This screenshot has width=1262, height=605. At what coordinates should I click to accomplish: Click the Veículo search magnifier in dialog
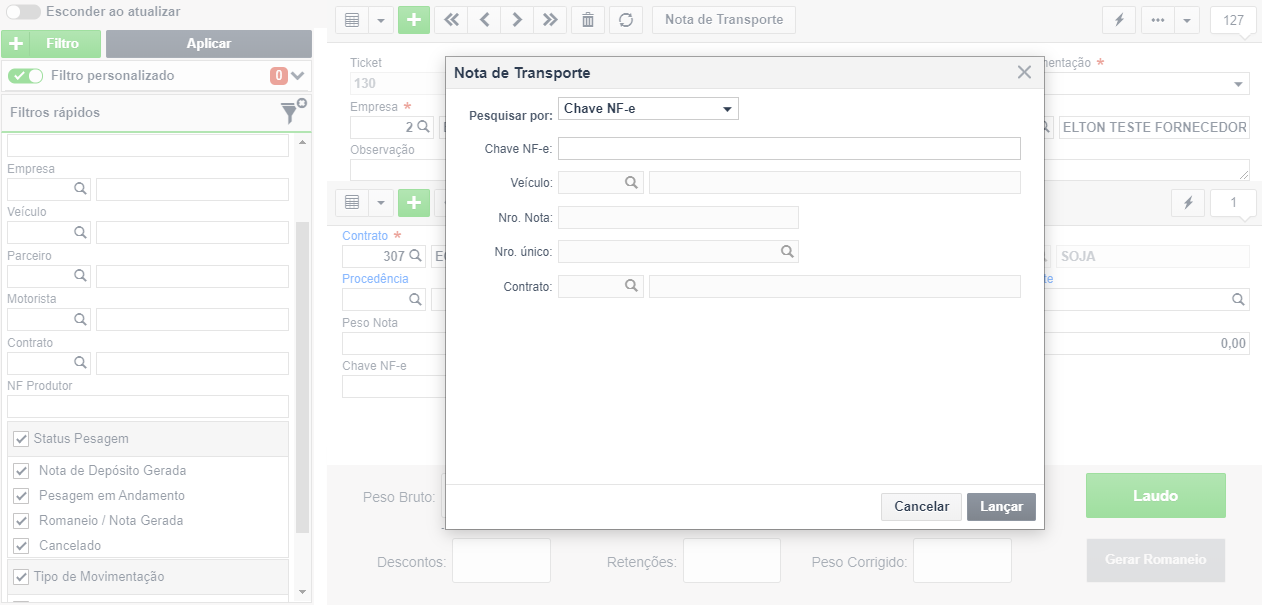click(631, 182)
